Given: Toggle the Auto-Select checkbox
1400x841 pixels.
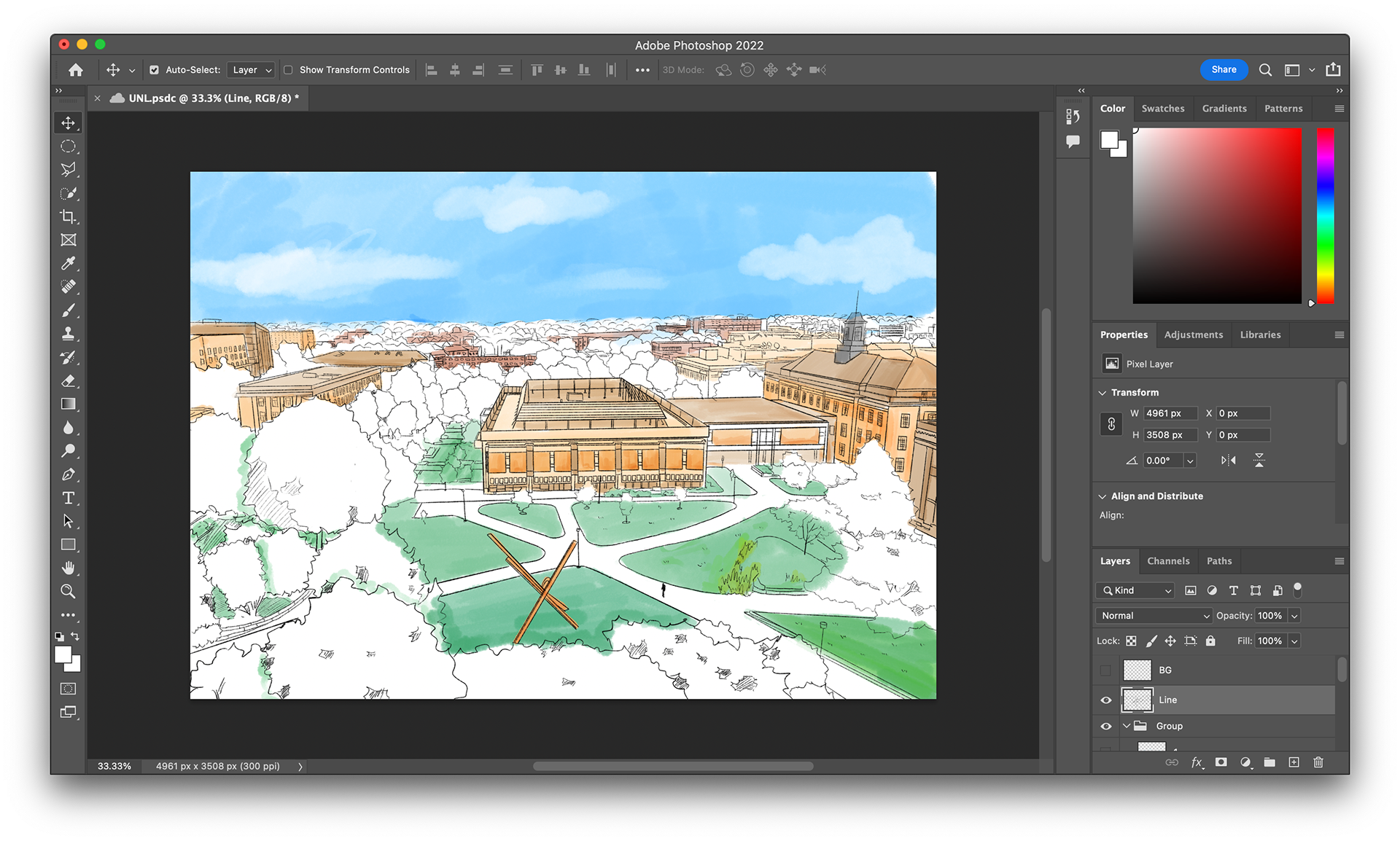Looking at the screenshot, I should [155, 70].
